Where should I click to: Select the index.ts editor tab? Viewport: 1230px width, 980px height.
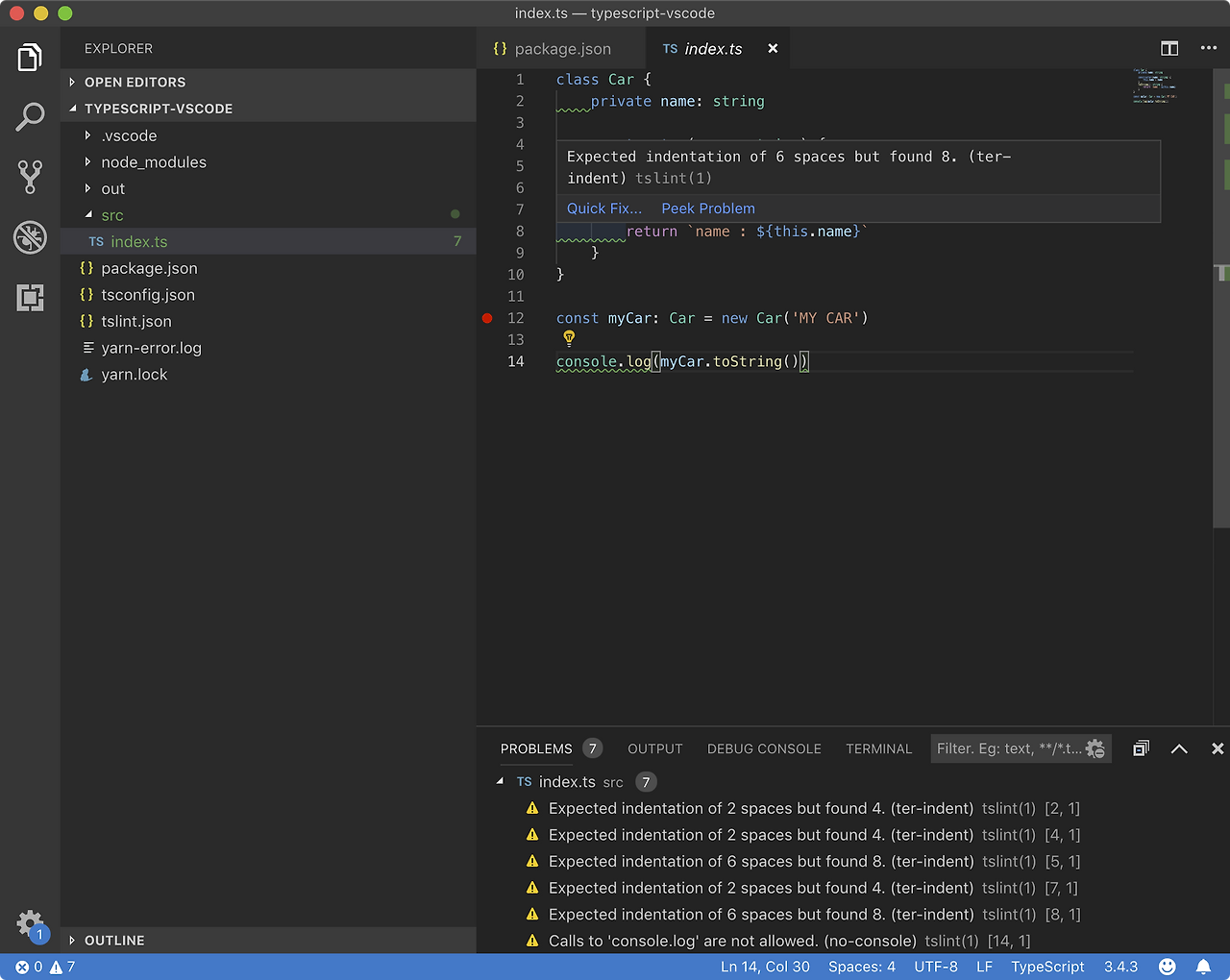717,48
